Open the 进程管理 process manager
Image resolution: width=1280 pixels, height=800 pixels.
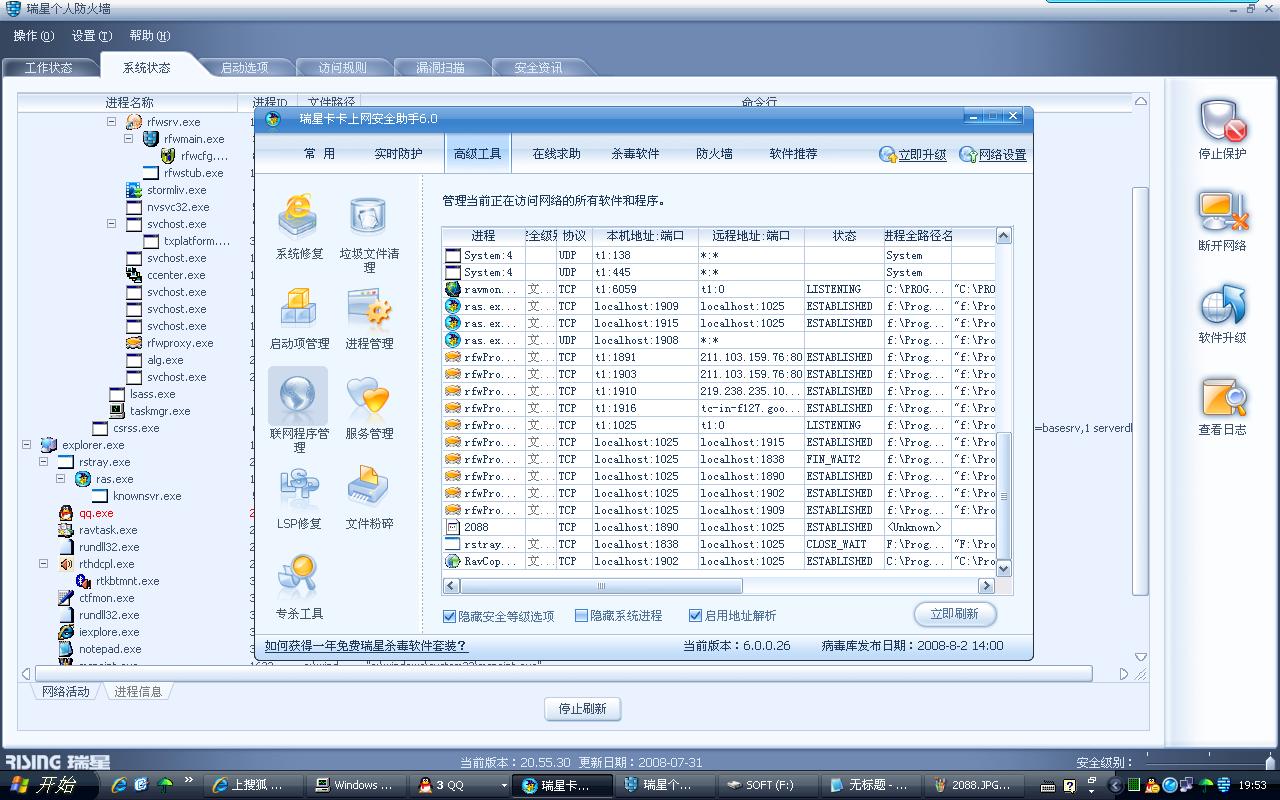pos(369,317)
